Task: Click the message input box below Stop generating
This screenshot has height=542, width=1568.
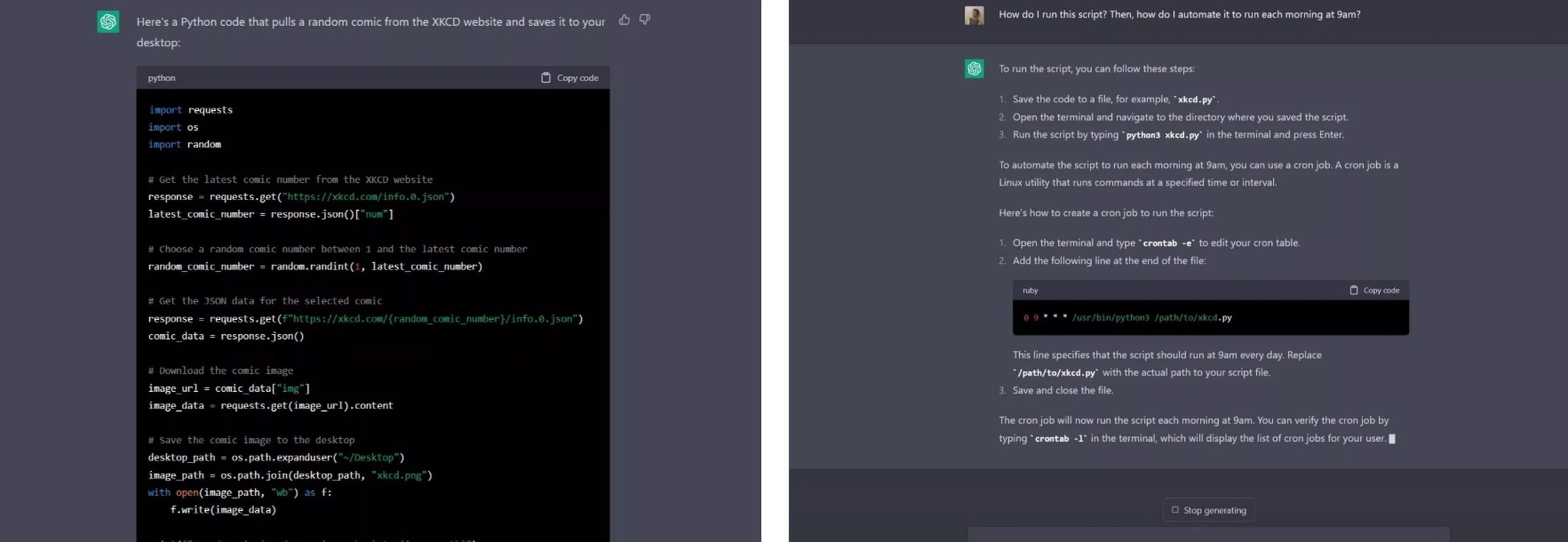Action: point(1208,534)
